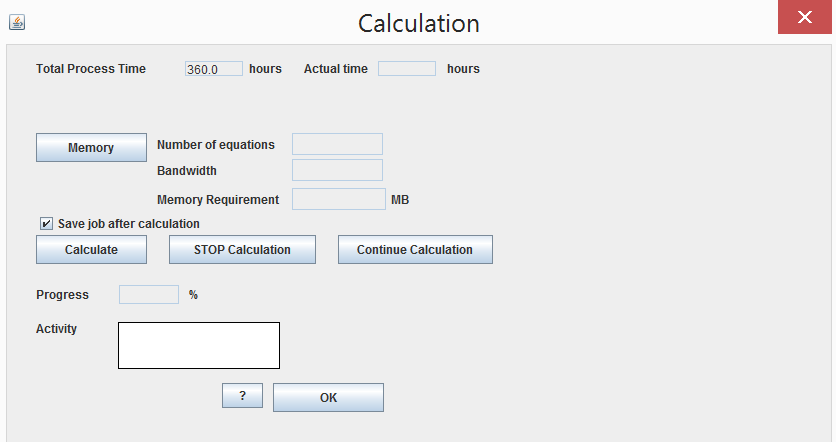The height and width of the screenshot is (442, 836).
Task: Click the Activity label
Action: pos(56,328)
